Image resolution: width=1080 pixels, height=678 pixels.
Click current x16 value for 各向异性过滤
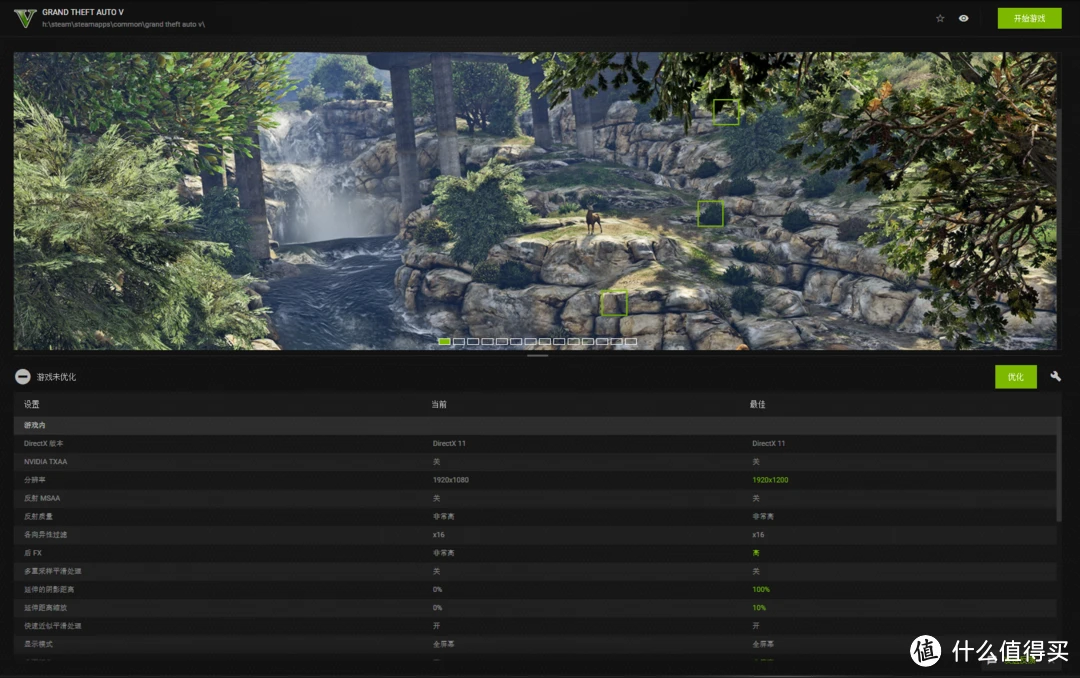(x=439, y=535)
